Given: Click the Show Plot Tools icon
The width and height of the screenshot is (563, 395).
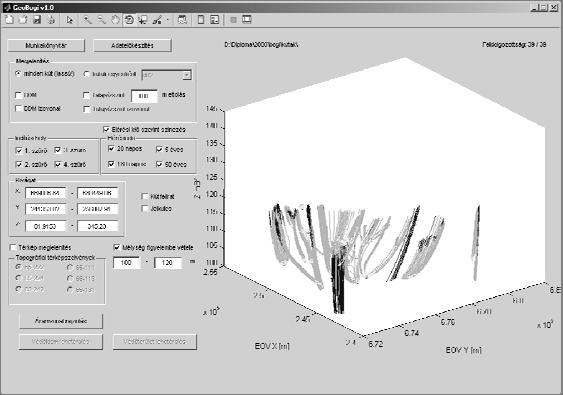Looking at the screenshot, I should point(247,20).
